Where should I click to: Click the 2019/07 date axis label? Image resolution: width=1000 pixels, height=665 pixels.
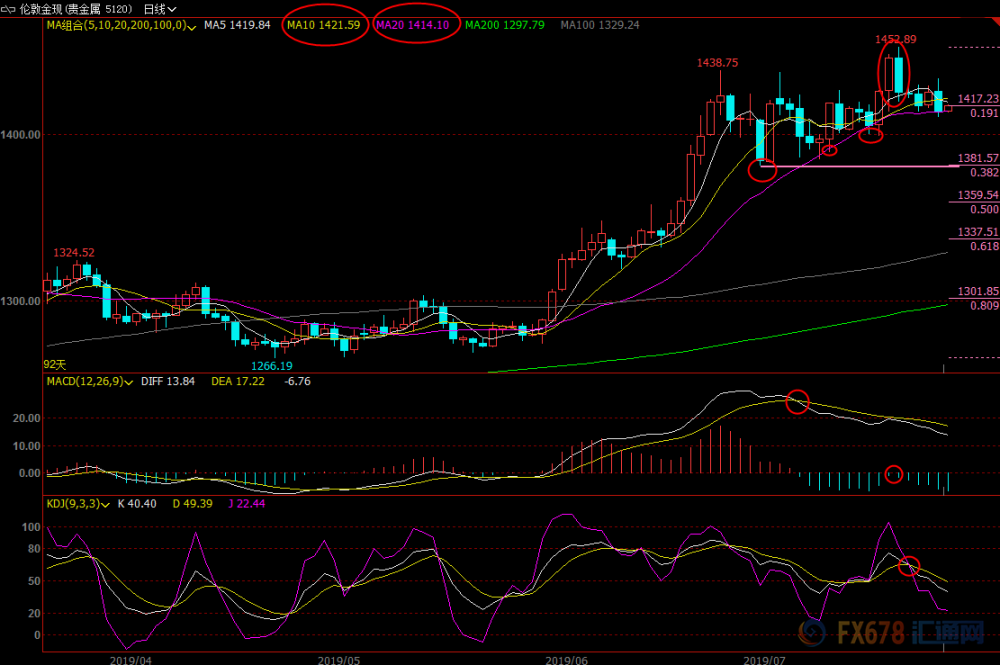point(764,659)
